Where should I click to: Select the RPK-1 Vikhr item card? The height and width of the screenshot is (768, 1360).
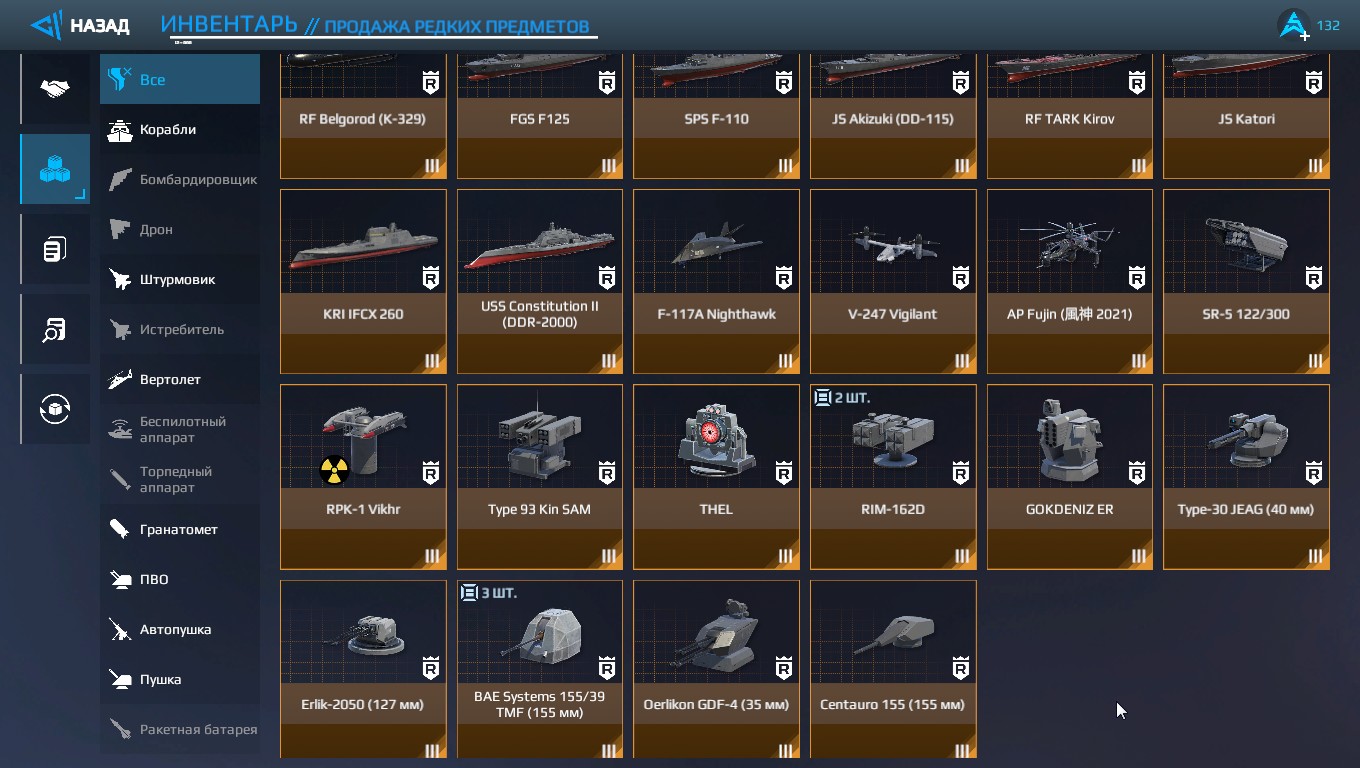363,476
